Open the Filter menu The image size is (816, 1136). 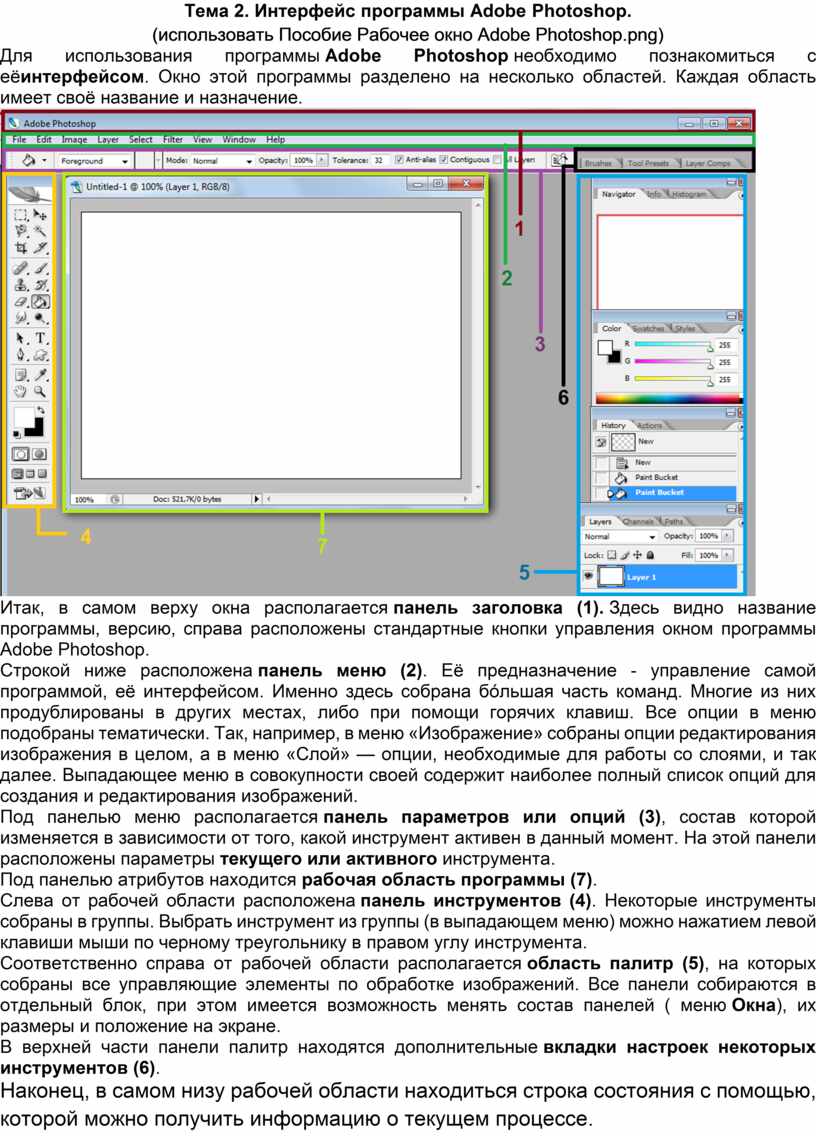(172, 140)
